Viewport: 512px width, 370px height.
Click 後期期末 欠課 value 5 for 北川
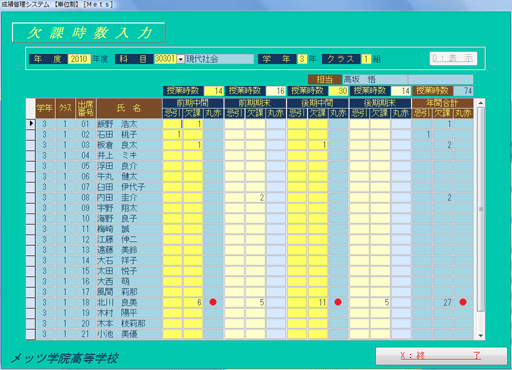[380, 302]
